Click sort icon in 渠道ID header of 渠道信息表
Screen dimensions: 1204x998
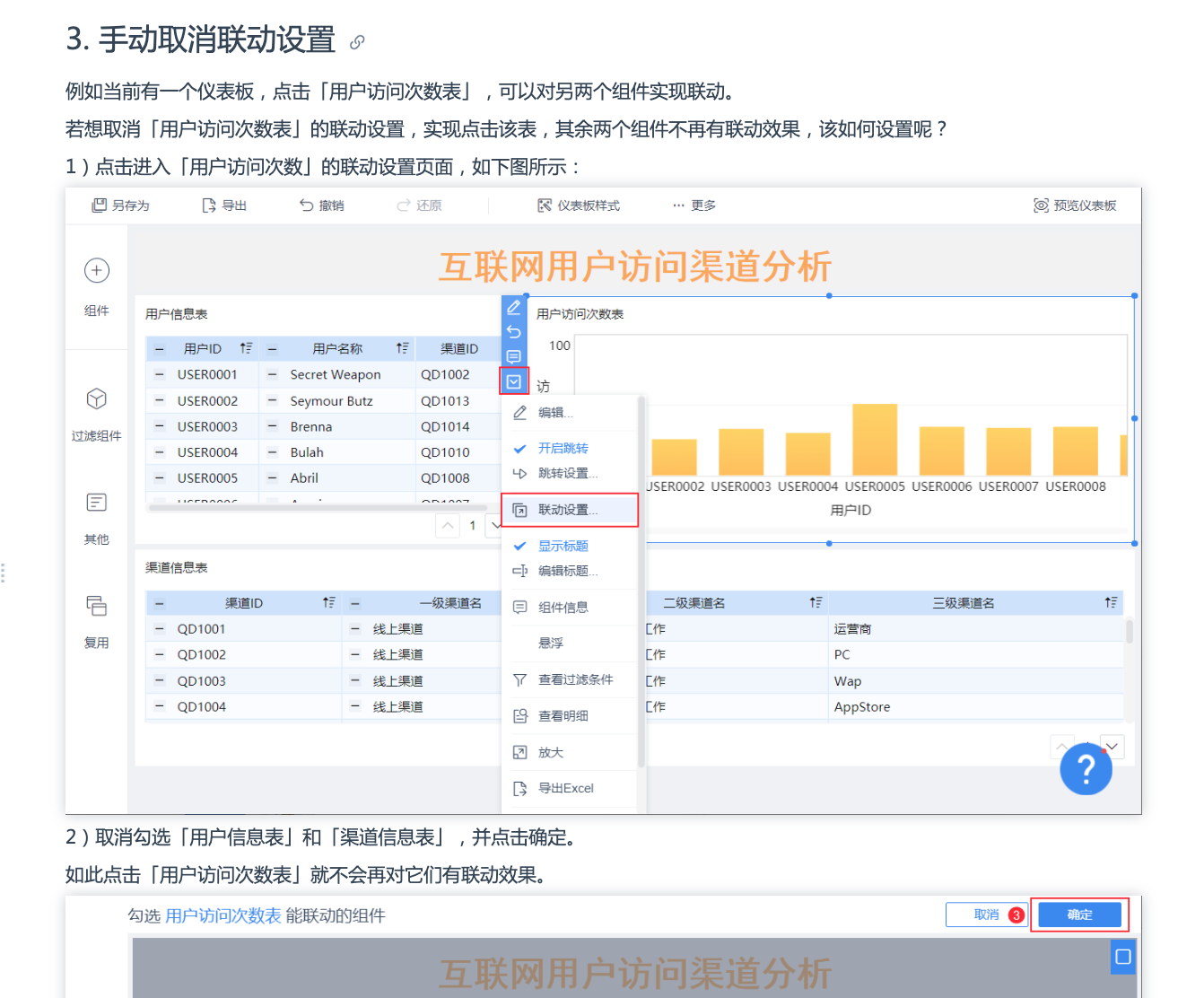tap(329, 603)
